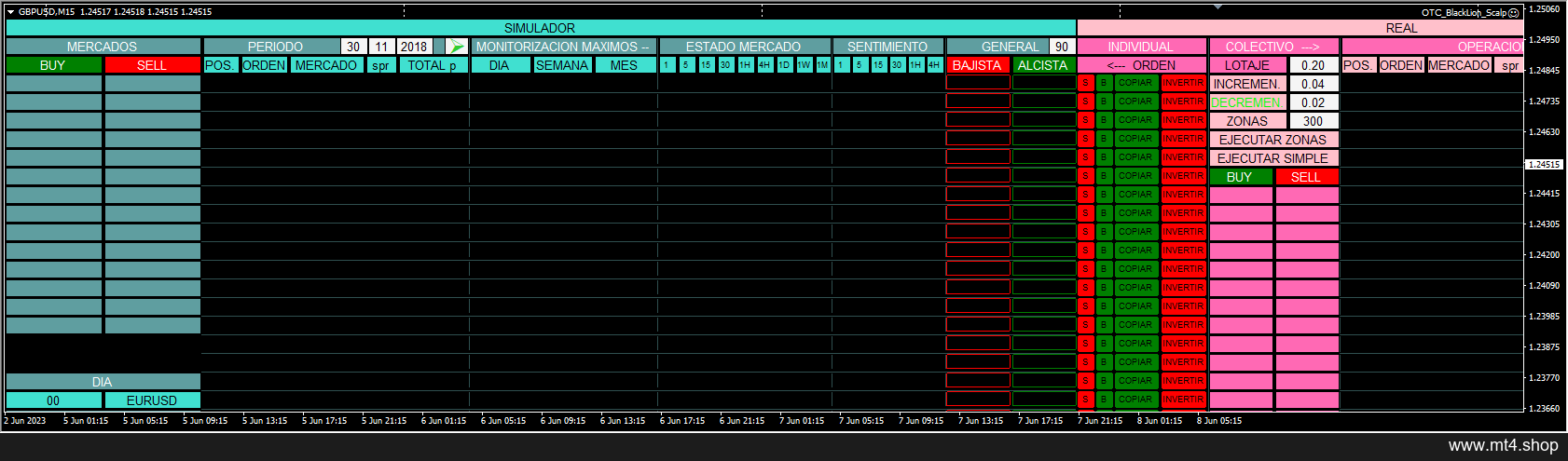Screen dimensions: 1568x461
Task: Click the EJECUTAR ZONAS button
Action: [x=1272, y=140]
